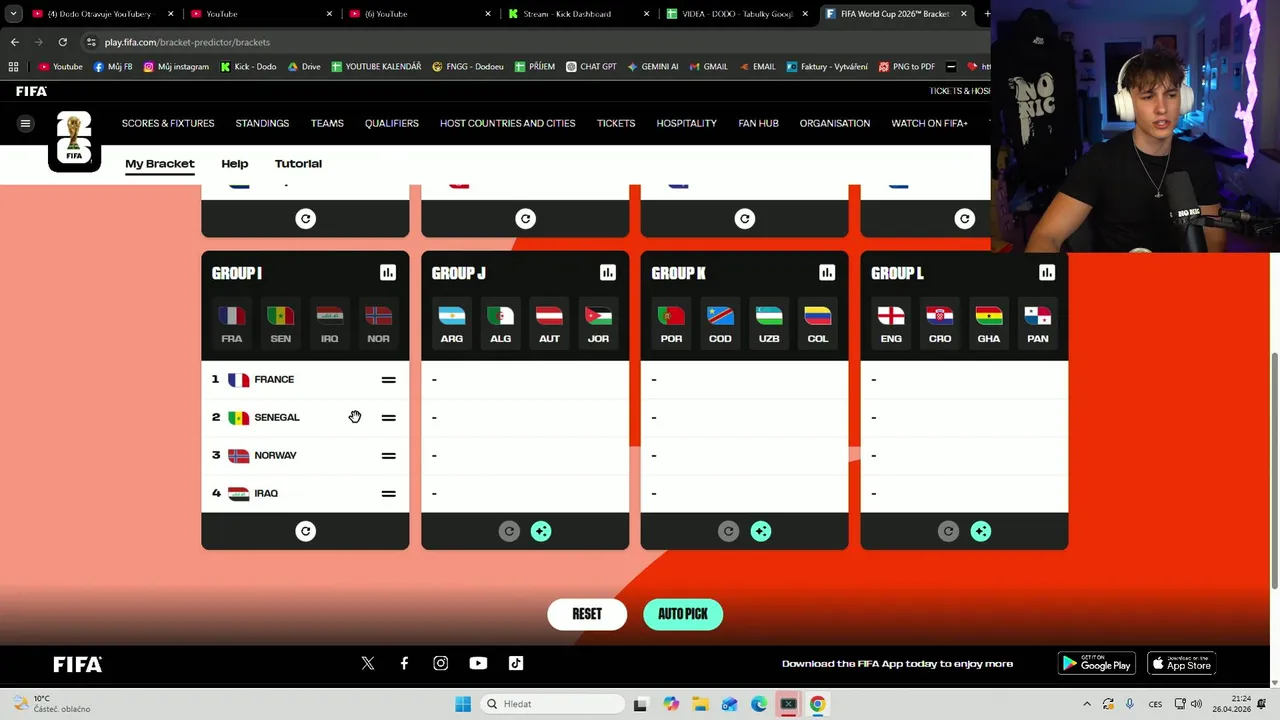Open FIFA TikTok footer icon

516,663
